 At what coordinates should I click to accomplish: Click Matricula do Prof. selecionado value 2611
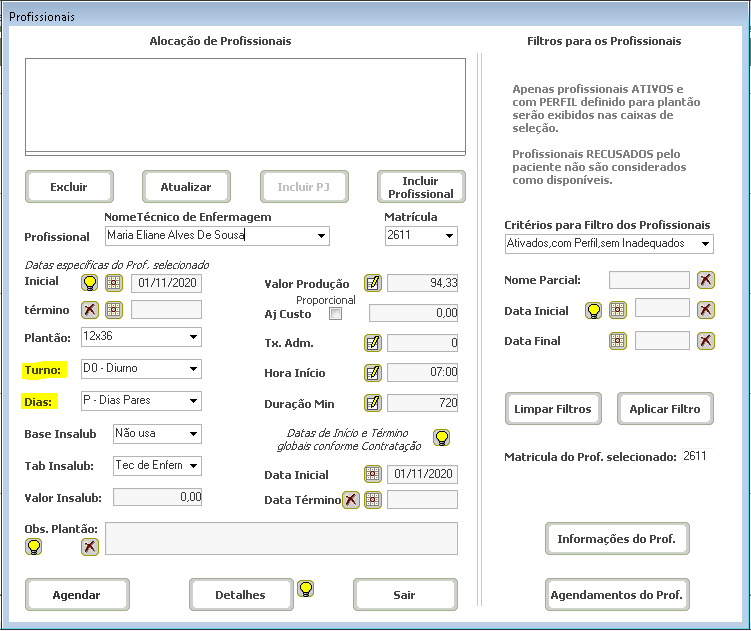click(x=695, y=456)
